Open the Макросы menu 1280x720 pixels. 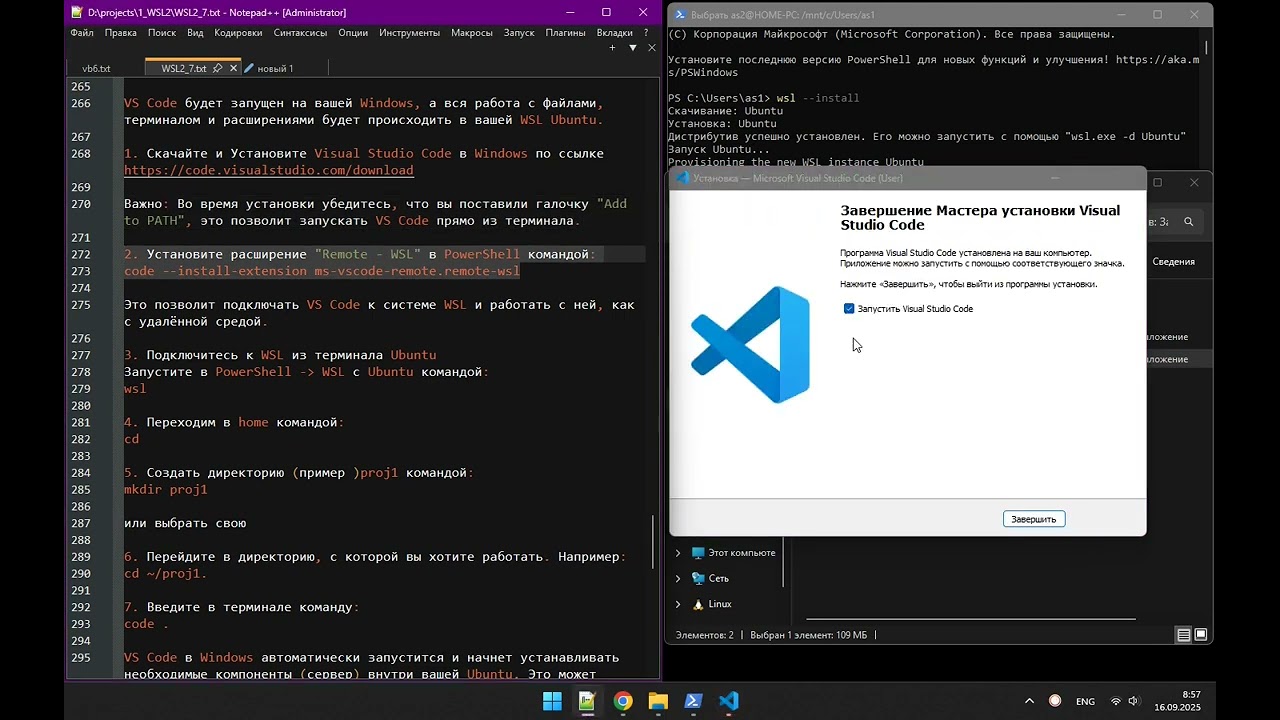pos(472,32)
